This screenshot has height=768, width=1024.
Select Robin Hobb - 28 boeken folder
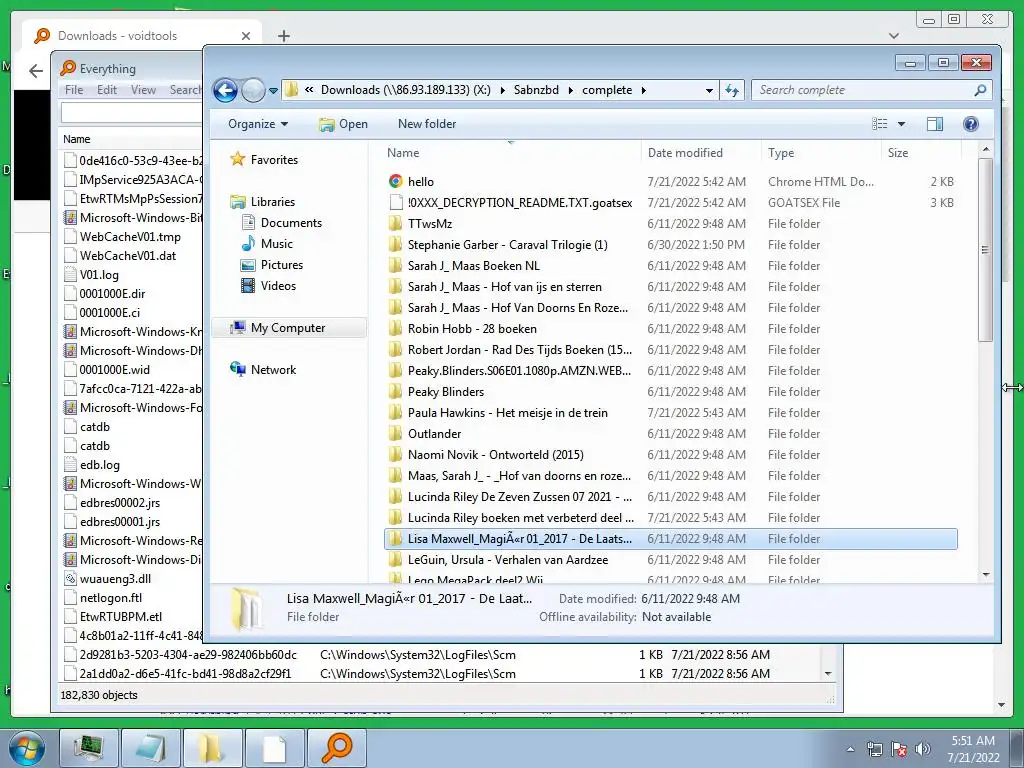[x=472, y=328]
